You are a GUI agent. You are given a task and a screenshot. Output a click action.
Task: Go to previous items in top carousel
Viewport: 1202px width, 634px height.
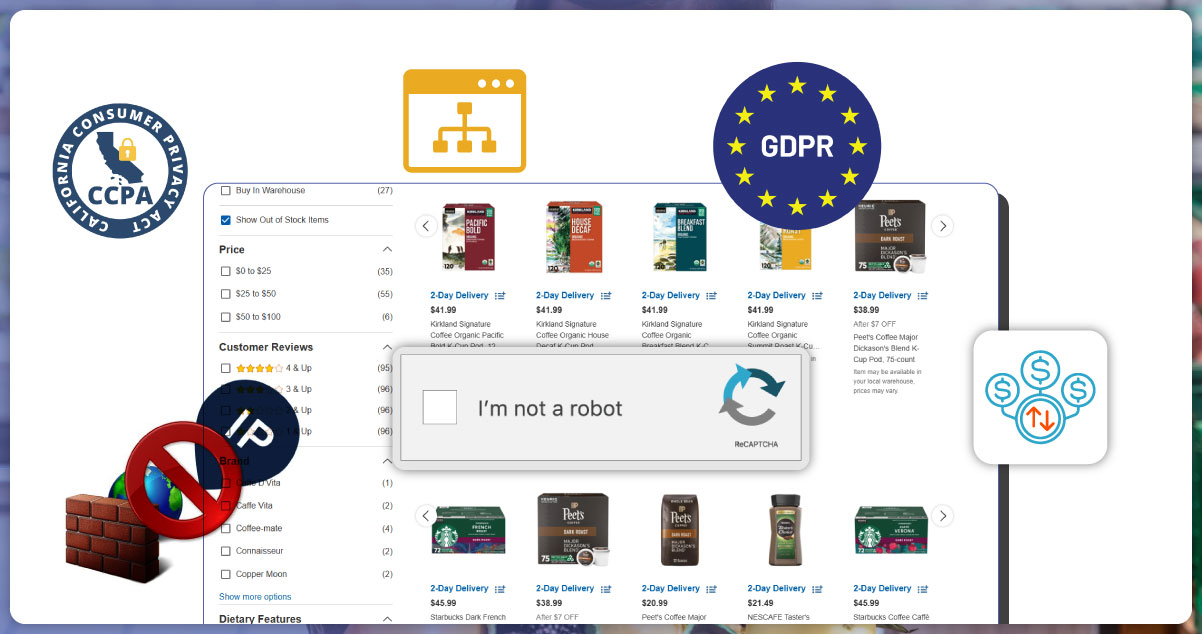425,226
